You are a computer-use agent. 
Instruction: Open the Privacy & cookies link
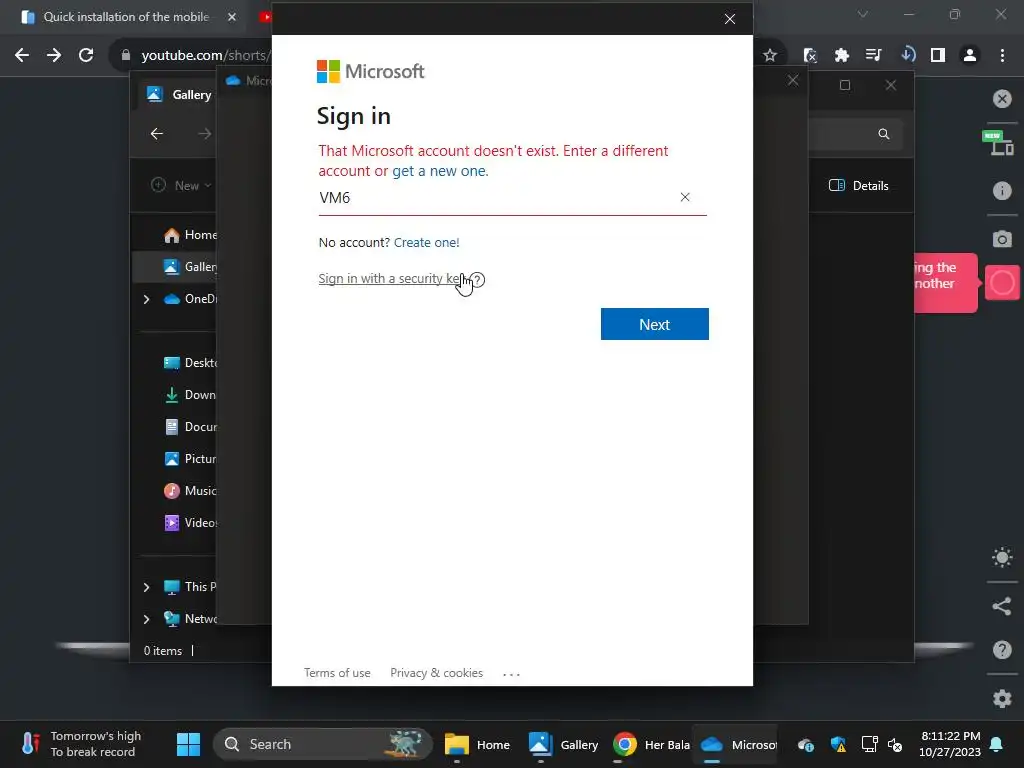(x=436, y=673)
